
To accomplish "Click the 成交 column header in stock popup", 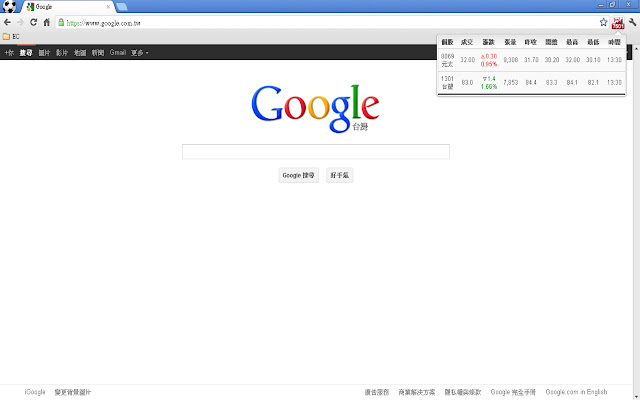I will tap(467, 42).
